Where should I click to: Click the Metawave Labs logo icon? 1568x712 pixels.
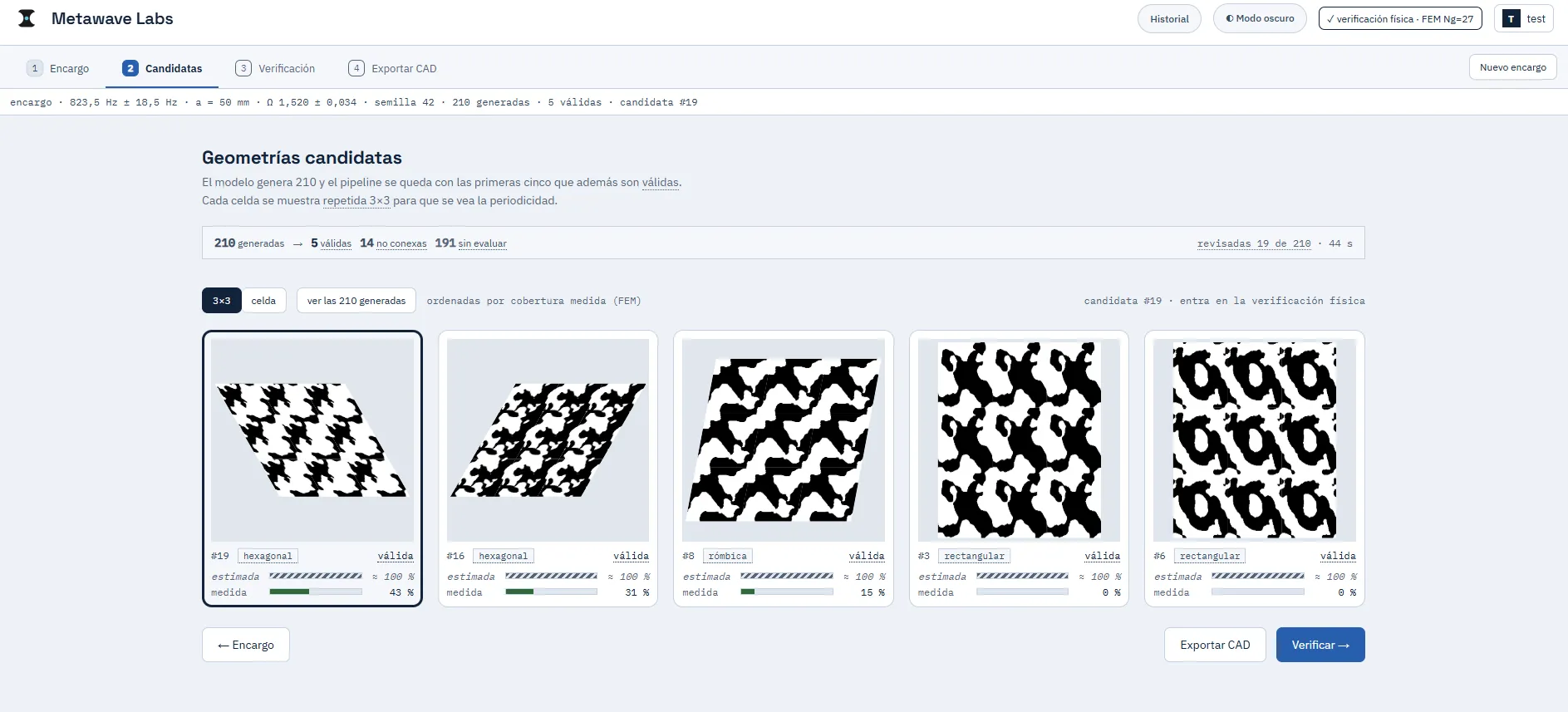27,18
